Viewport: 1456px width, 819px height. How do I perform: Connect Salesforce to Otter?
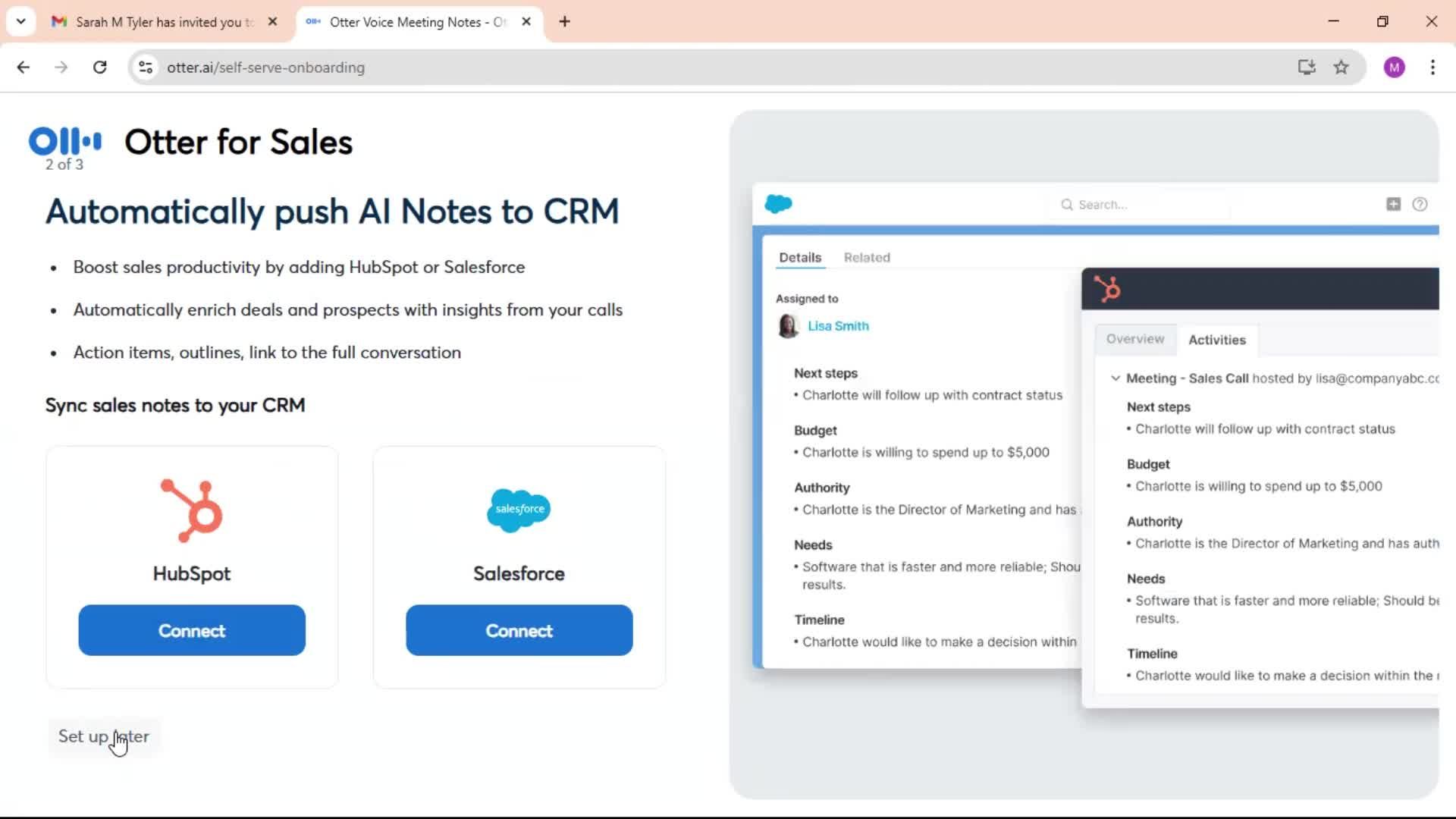point(519,630)
